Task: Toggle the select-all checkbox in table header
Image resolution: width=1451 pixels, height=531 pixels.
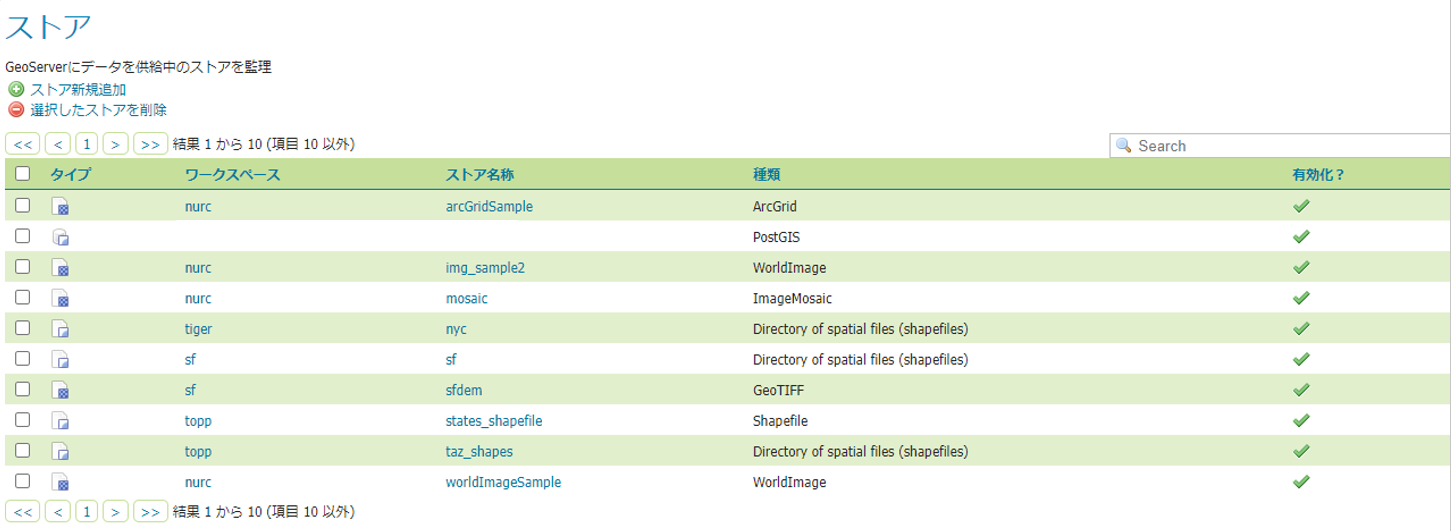Action: click(23, 174)
